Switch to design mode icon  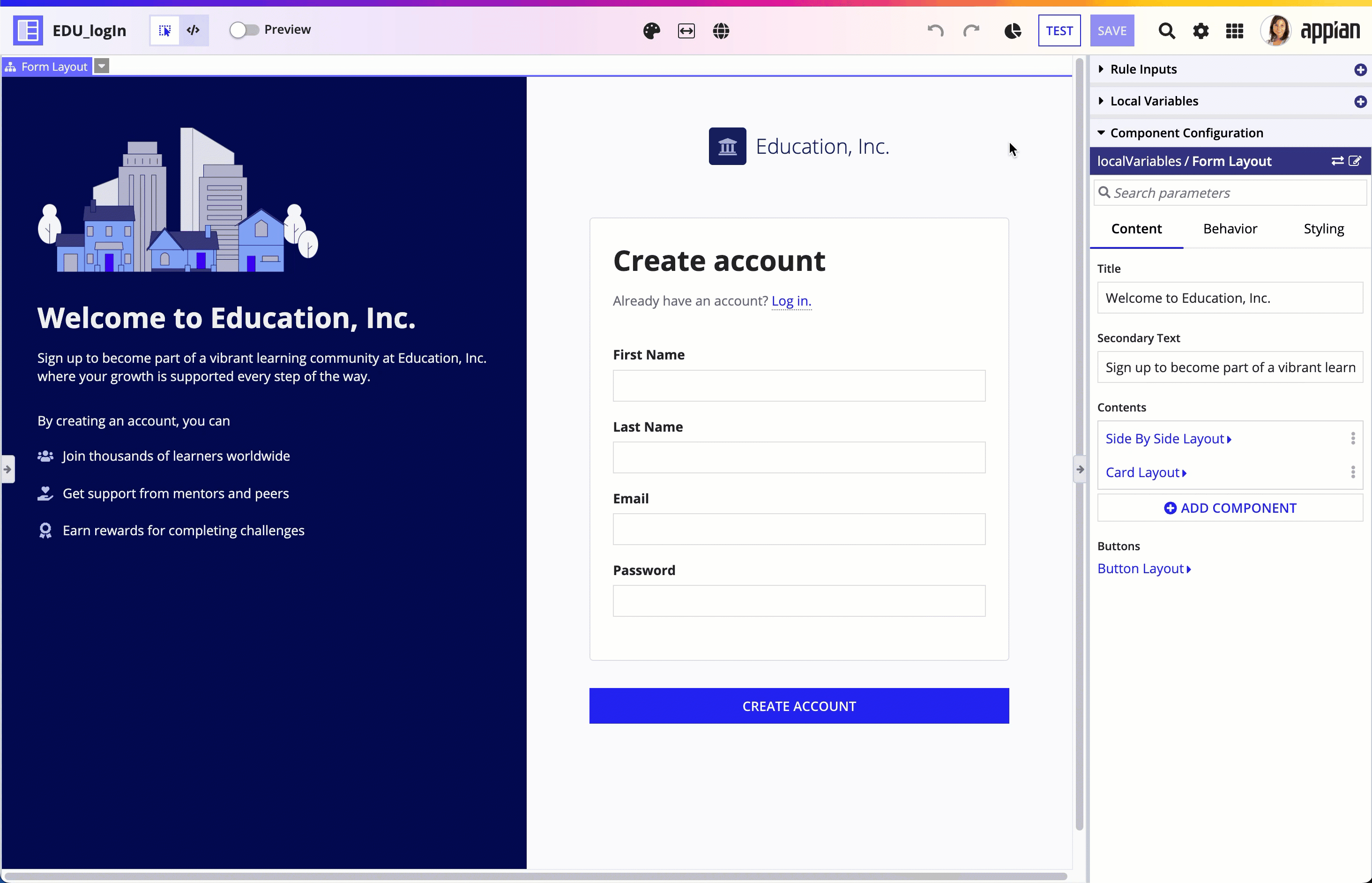pos(164,30)
